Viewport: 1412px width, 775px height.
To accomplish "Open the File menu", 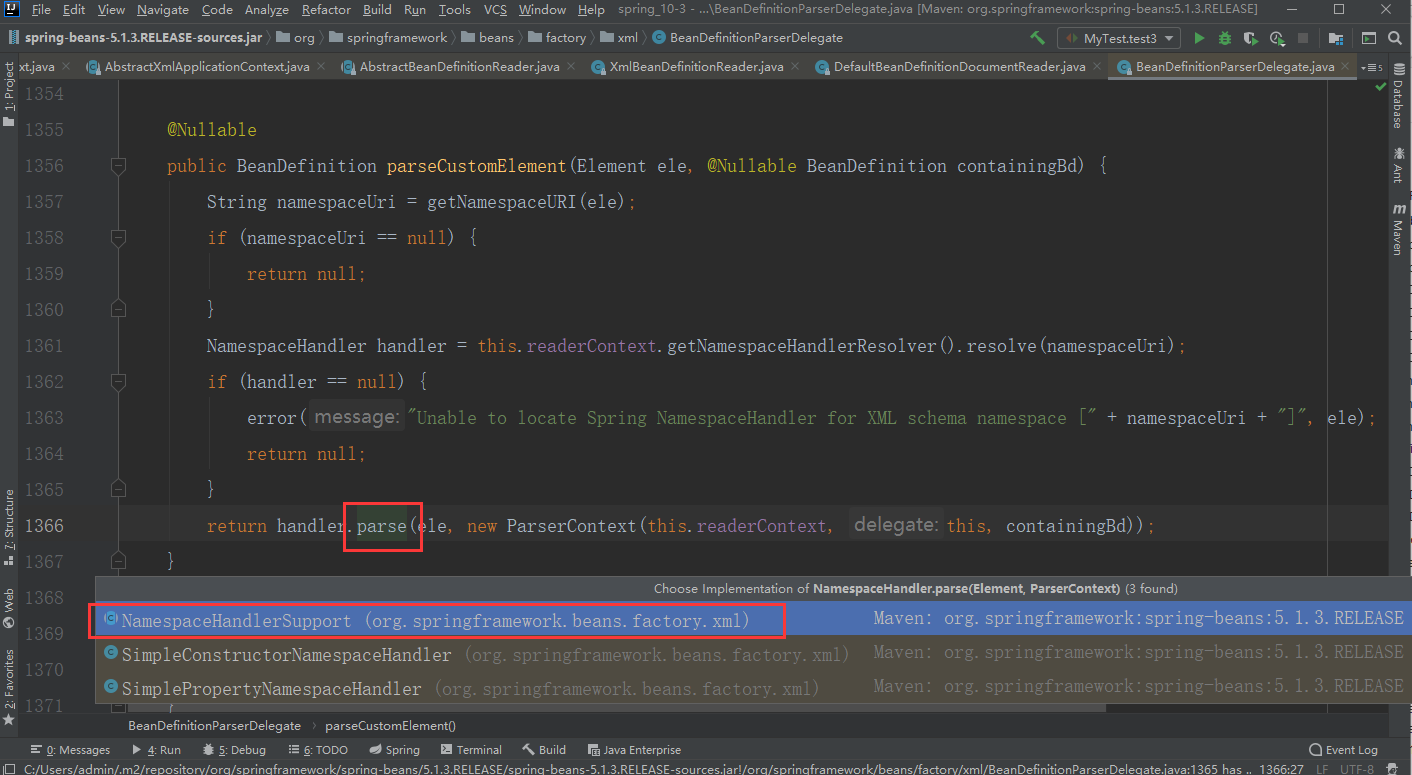I will click(41, 10).
